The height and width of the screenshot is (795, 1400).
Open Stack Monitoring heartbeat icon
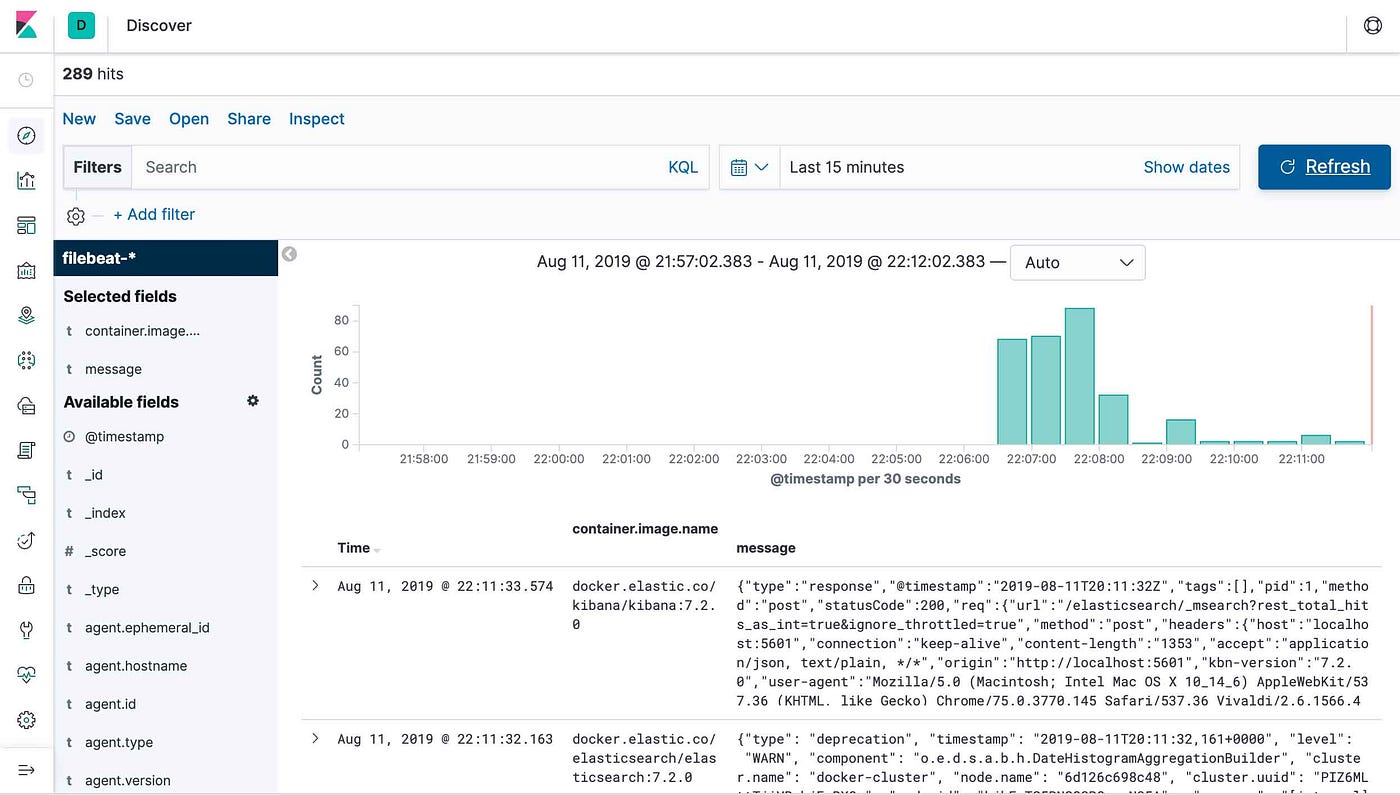pos(26,673)
